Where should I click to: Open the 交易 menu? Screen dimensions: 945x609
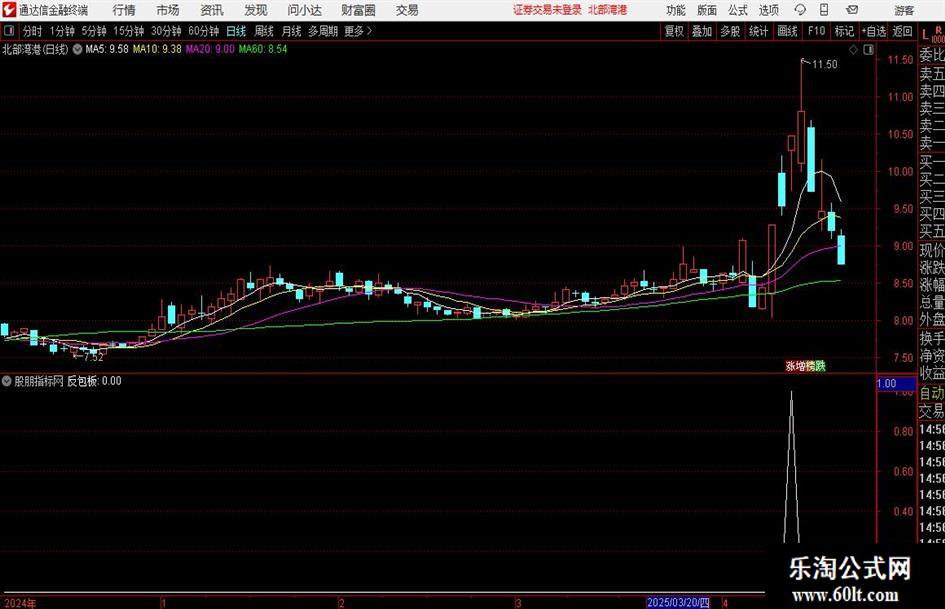[407, 10]
